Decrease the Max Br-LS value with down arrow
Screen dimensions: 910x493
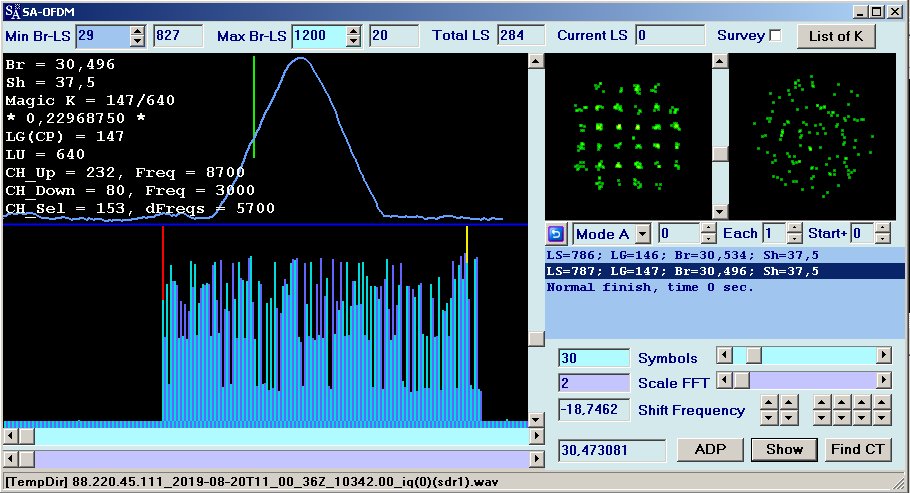click(353, 41)
